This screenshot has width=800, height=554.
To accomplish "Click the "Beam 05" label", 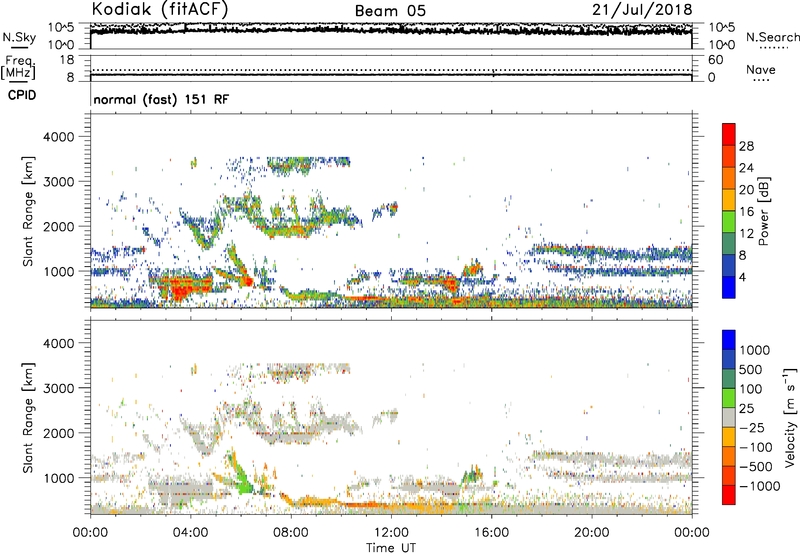I will 390,11.
